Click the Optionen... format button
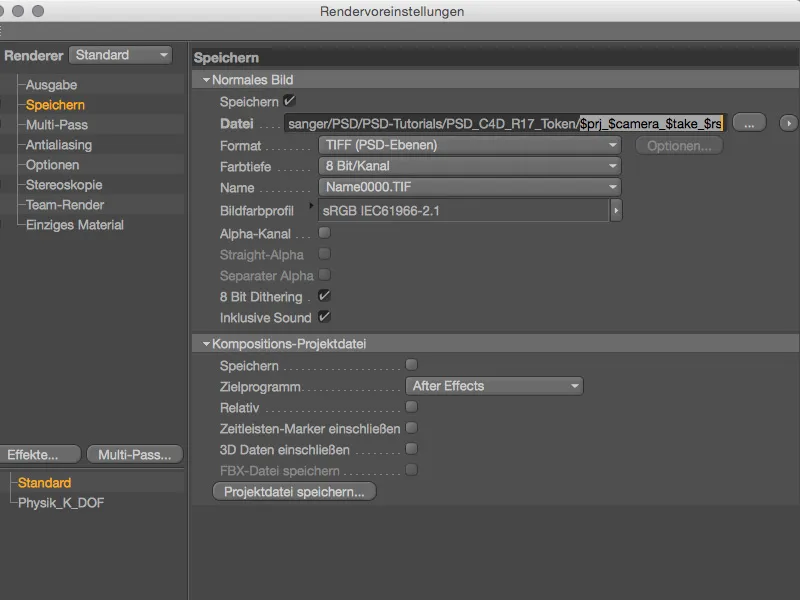This screenshot has width=800, height=600. [679, 146]
